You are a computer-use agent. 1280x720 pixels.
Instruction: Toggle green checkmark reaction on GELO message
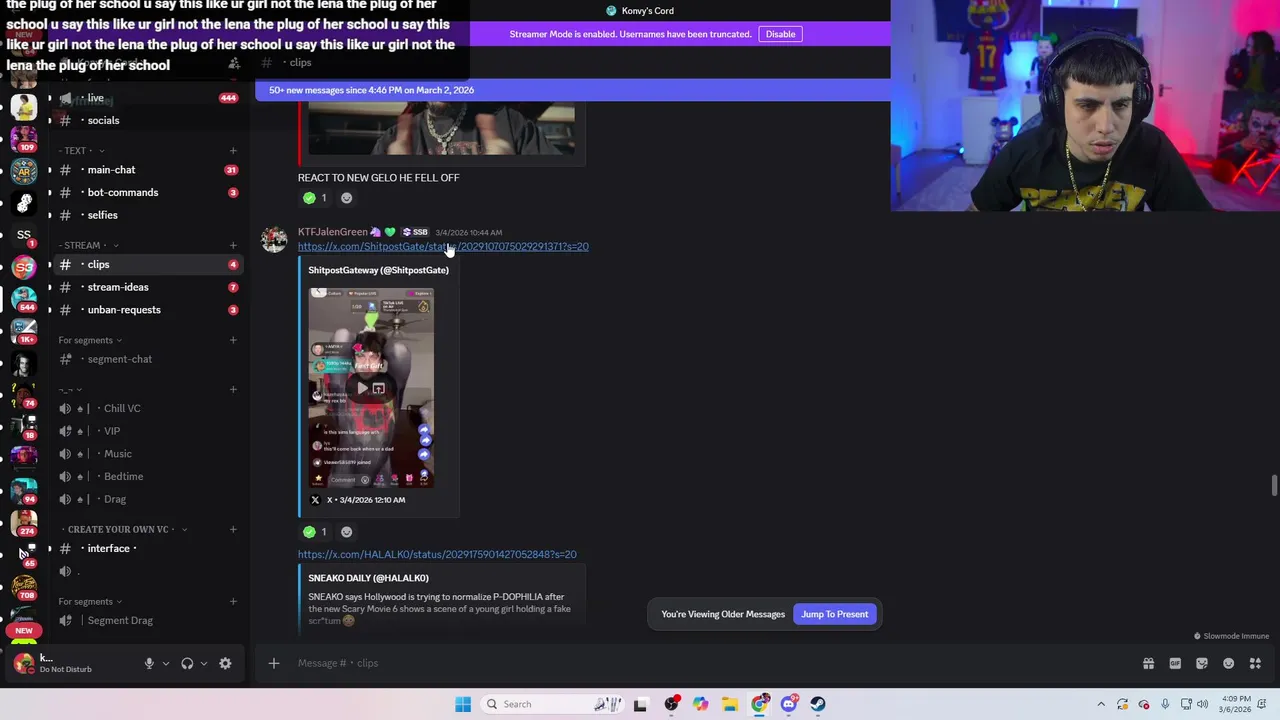coord(315,198)
